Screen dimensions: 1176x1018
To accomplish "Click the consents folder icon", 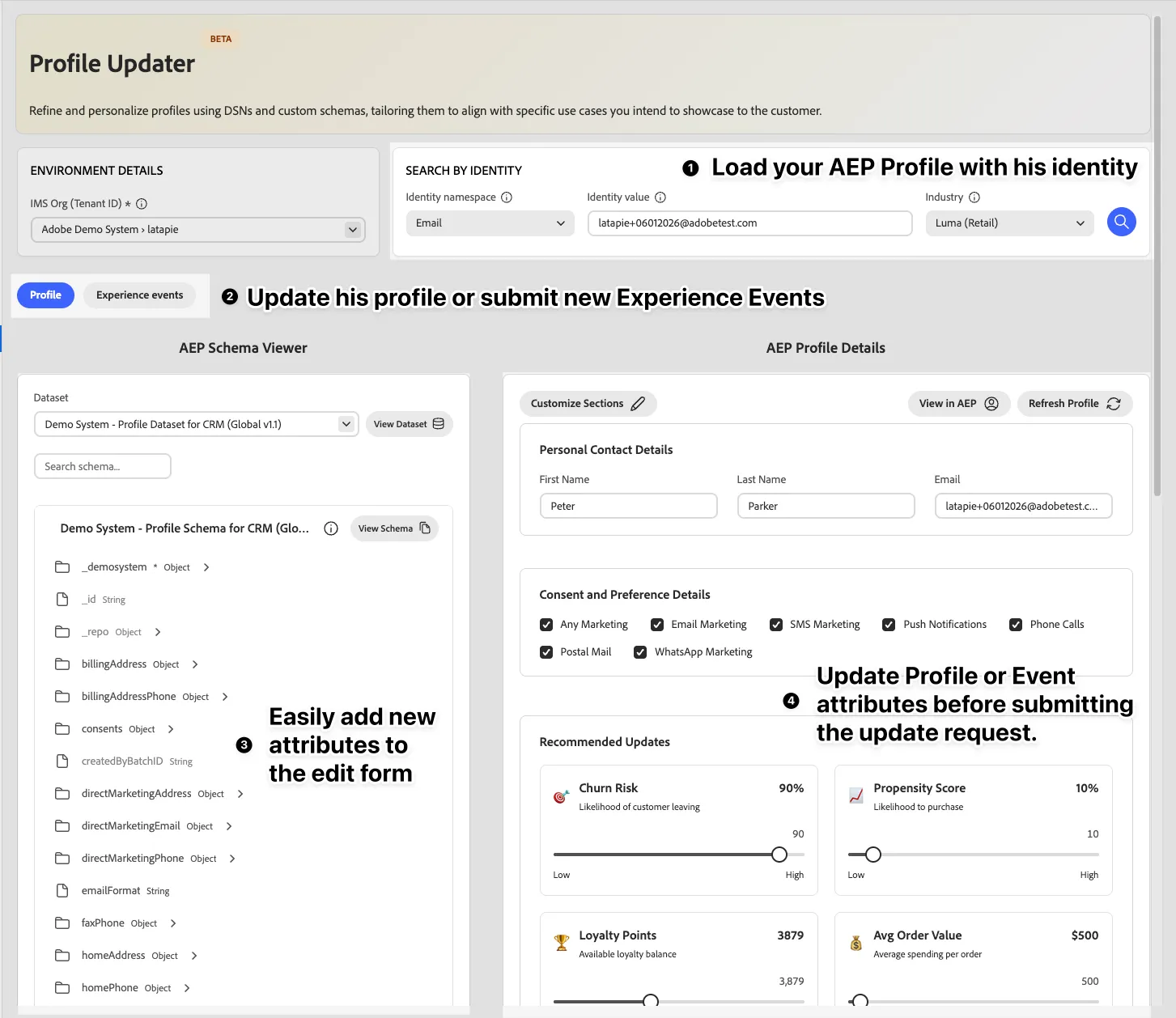I will click(62, 729).
